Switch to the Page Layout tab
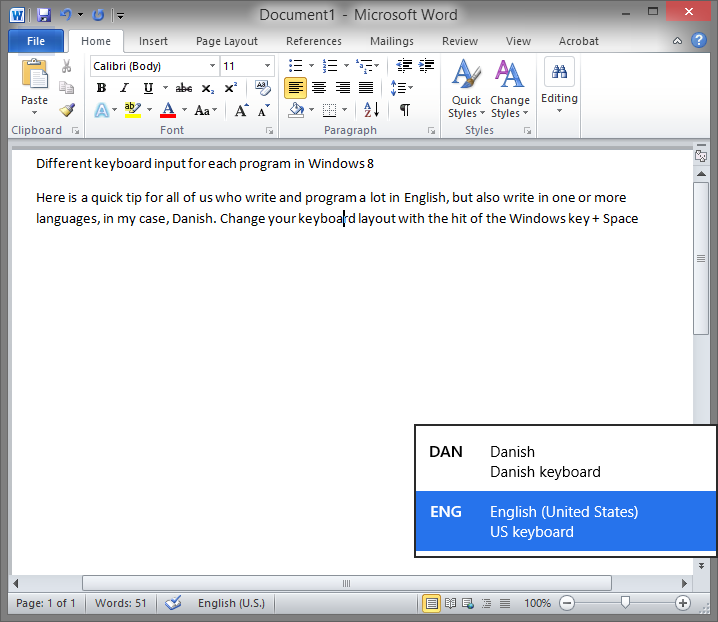Image resolution: width=718 pixels, height=622 pixels. point(227,41)
